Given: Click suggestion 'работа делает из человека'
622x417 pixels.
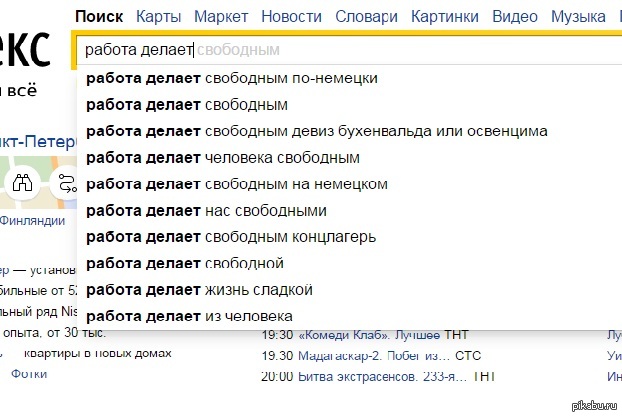Looking at the screenshot, I should [189, 316].
